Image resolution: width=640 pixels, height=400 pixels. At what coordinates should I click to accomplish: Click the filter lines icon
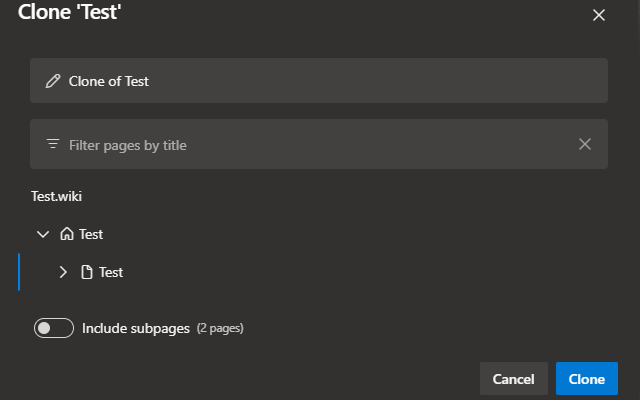coord(53,144)
